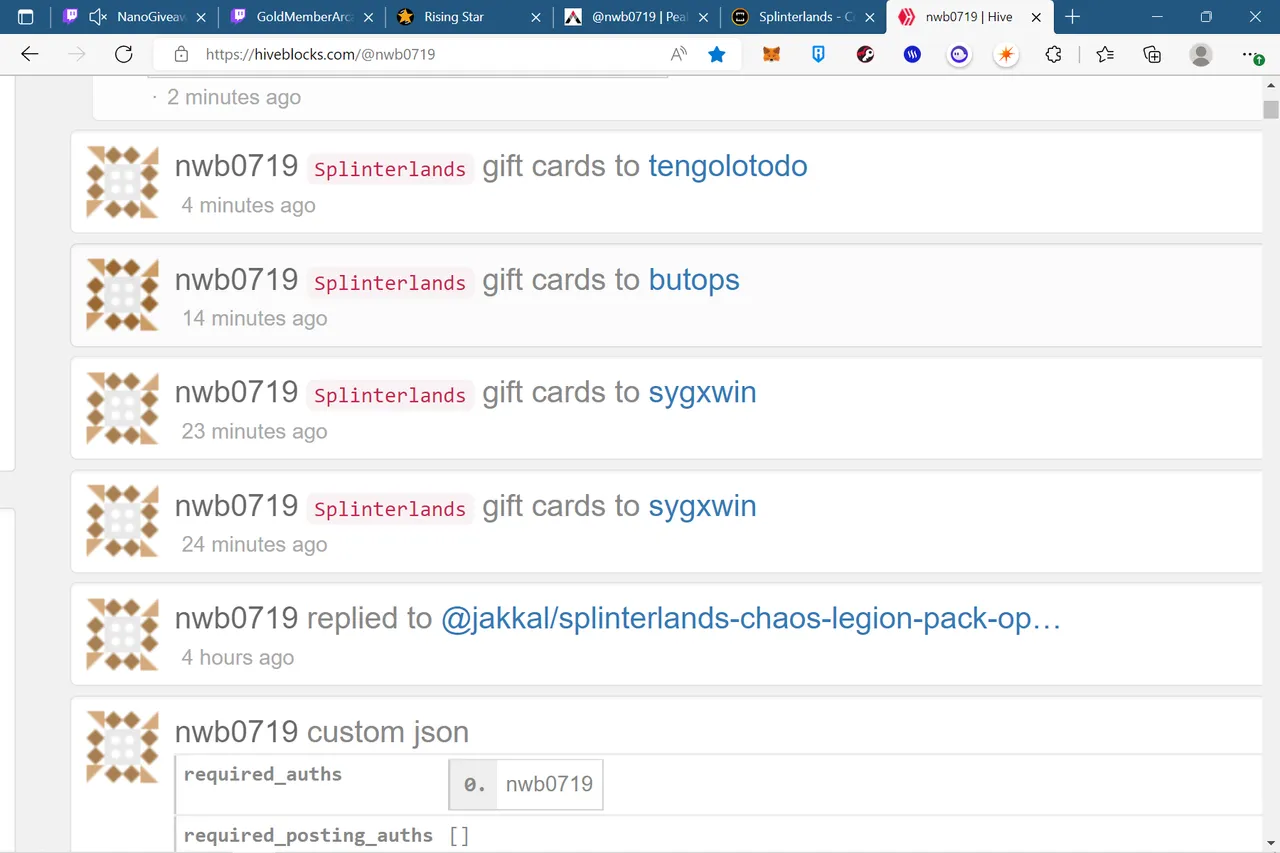Image resolution: width=1280 pixels, height=853 pixels.
Task: Click Splinterlands tag in tengolotodo row
Action: [x=390, y=169]
